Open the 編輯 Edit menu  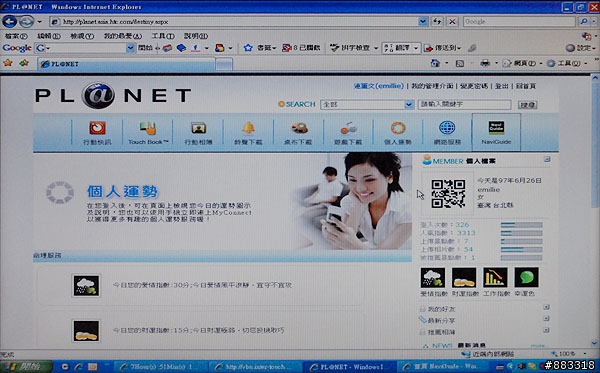[49, 36]
